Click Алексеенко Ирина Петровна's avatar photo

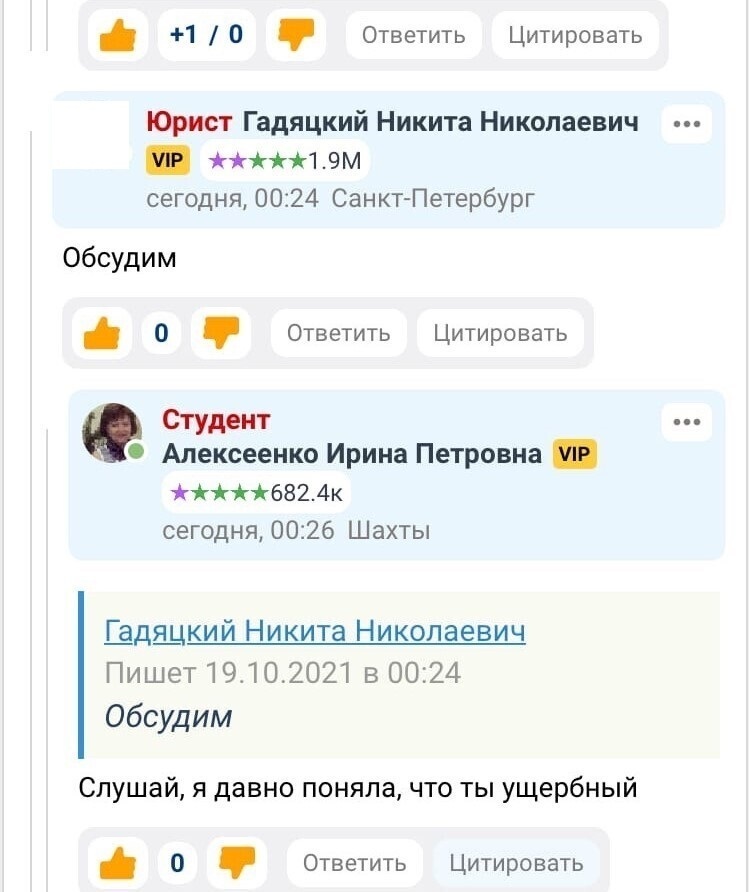click(x=111, y=432)
